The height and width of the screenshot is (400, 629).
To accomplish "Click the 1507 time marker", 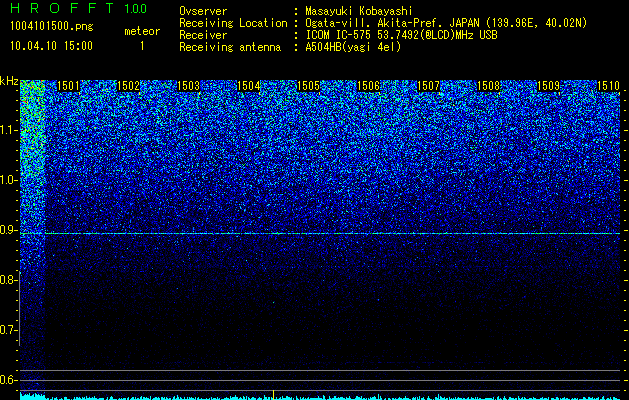I will click(428, 86).
